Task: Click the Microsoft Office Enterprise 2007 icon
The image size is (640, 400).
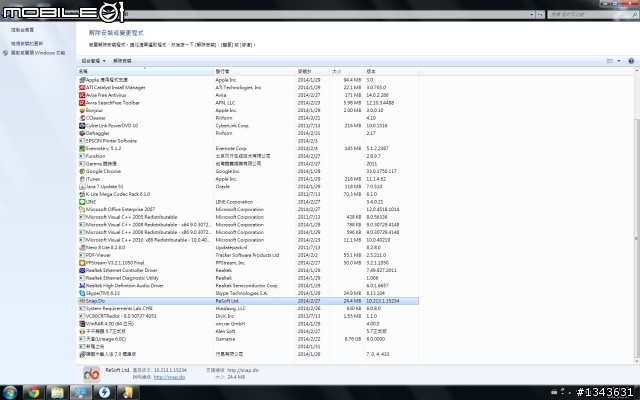Action: 82,209
